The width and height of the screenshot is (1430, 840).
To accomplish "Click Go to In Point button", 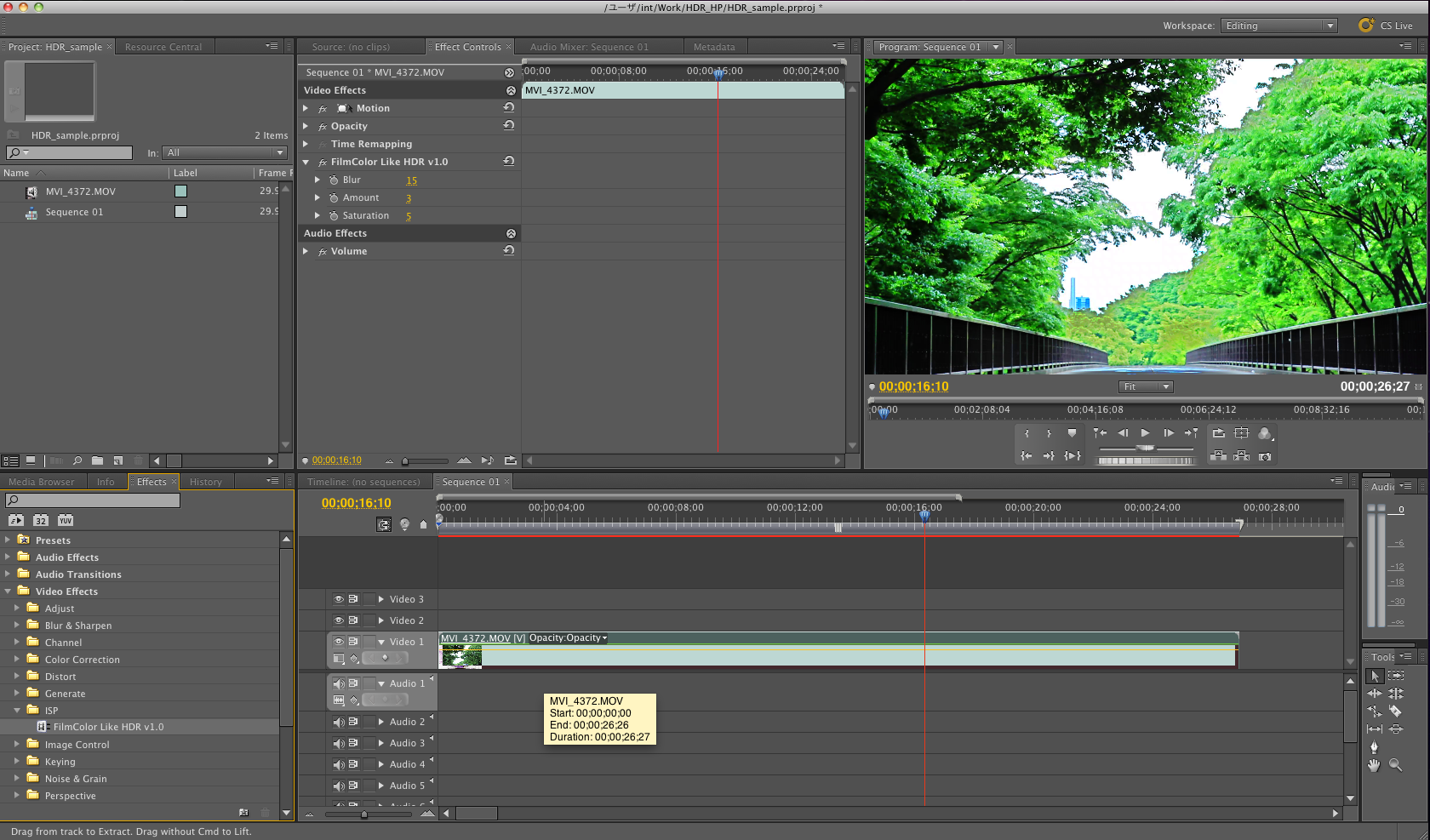I will (x=1027, y=456).
